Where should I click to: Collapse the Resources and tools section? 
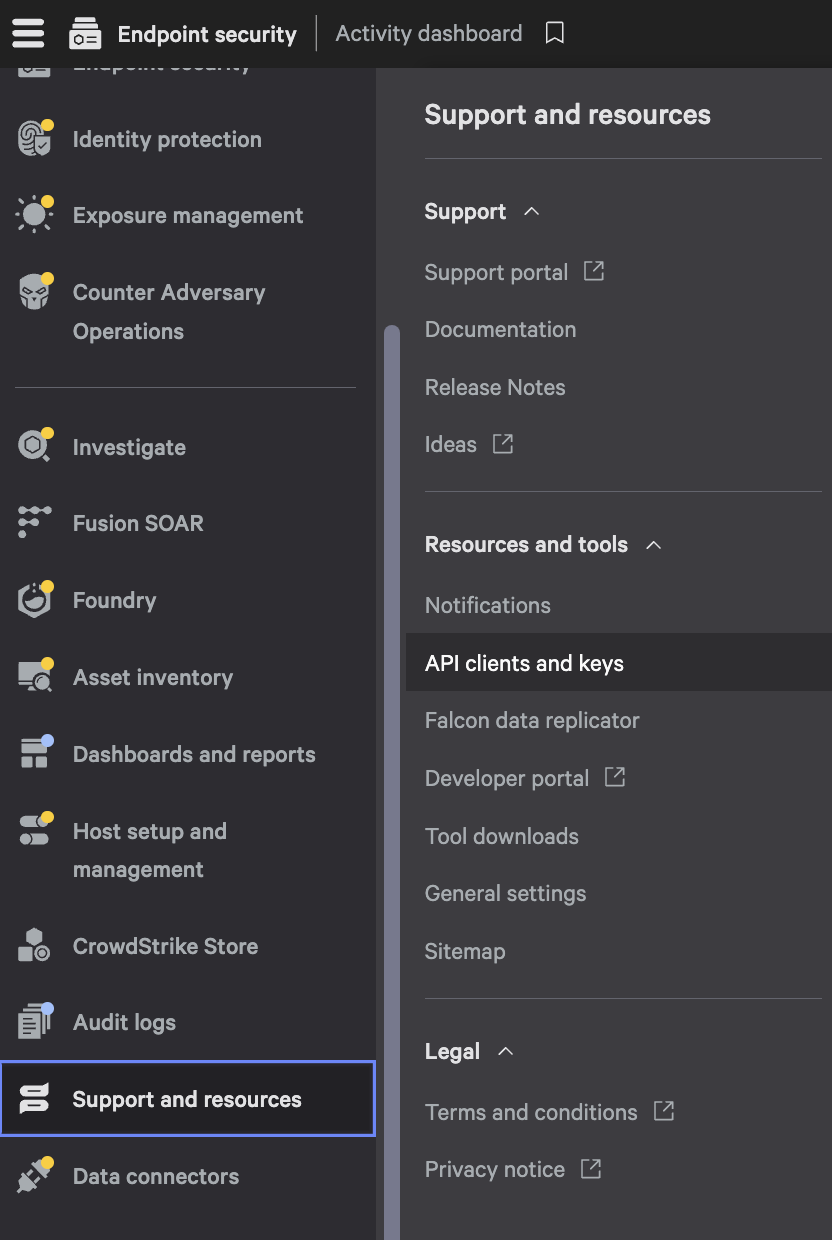click(654, 545)
